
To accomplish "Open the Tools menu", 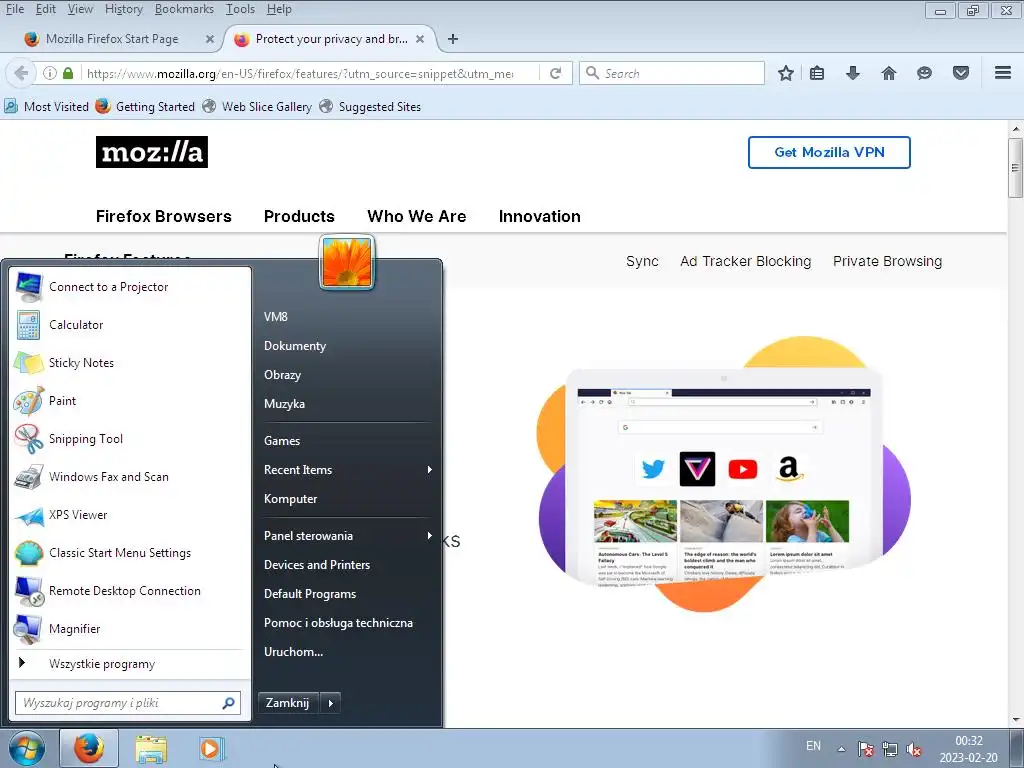I will (x=240, y=9).
